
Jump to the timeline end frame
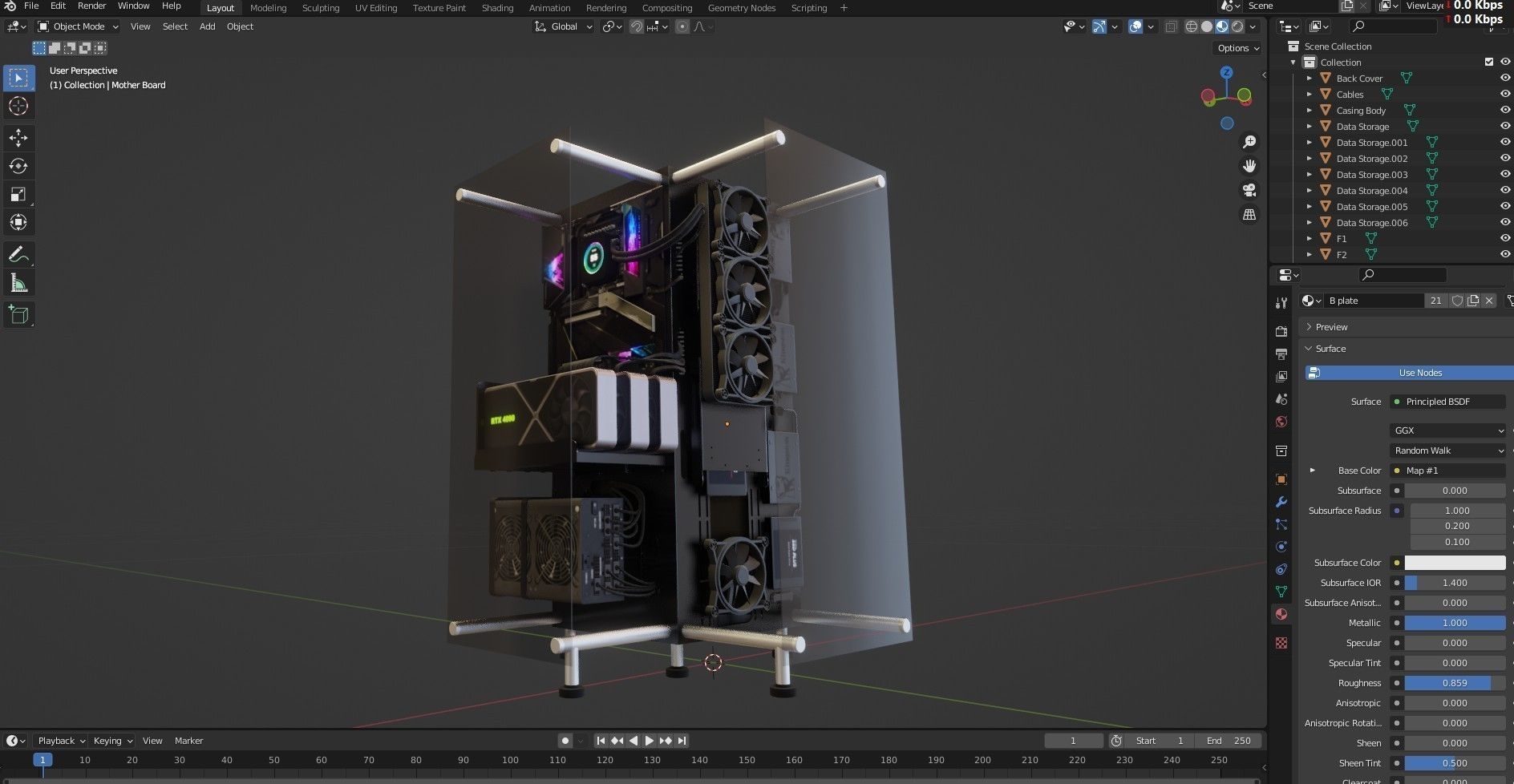click(x=682, y=741)
